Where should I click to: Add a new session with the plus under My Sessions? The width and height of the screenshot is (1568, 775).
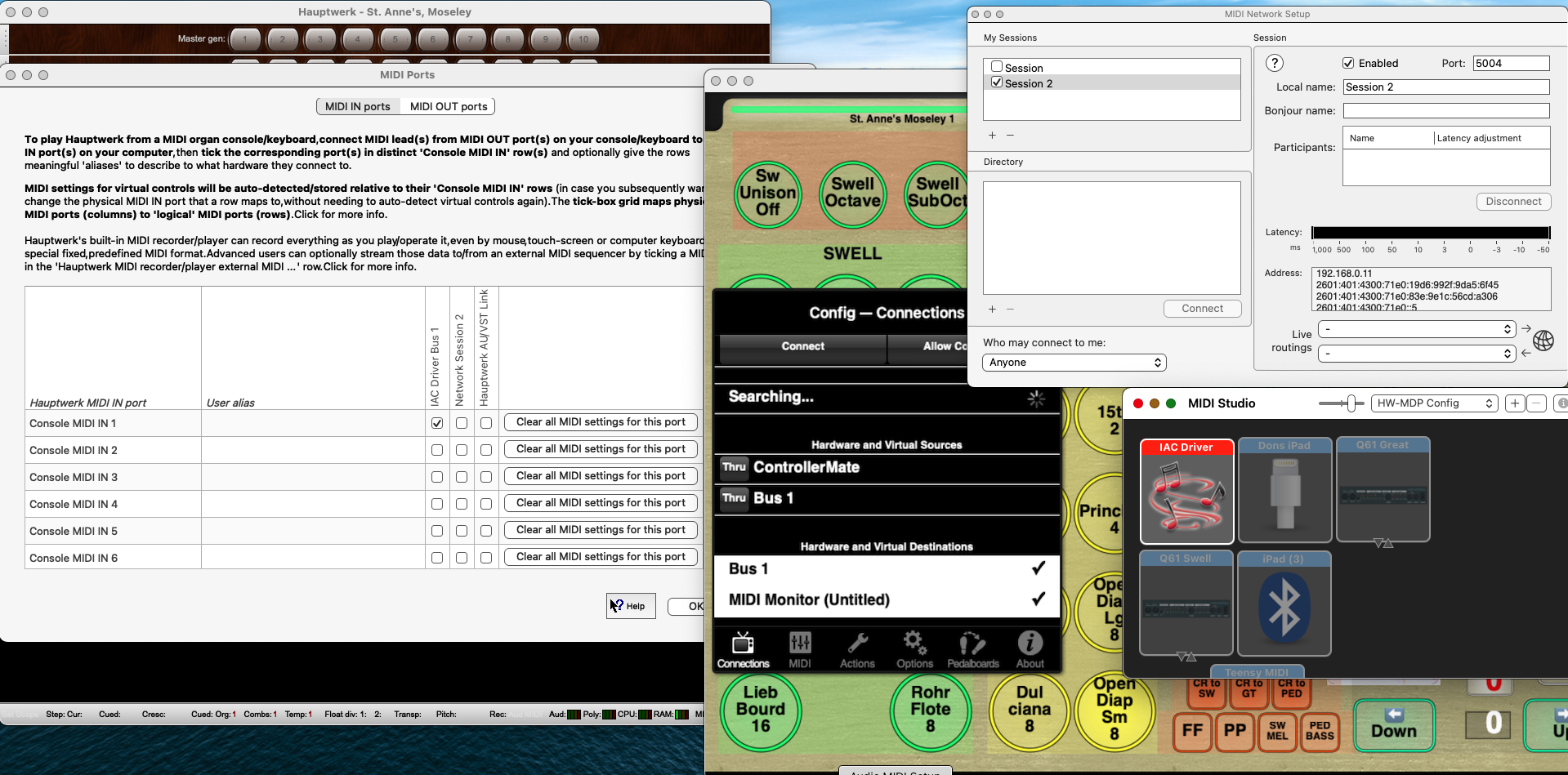click(992, 136)
